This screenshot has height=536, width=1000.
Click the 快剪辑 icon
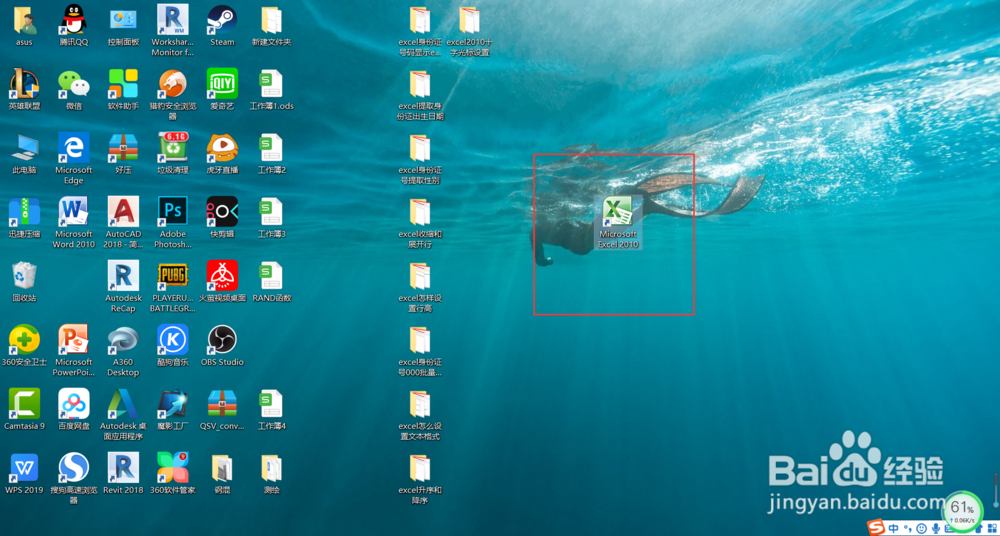pos(222,217)
